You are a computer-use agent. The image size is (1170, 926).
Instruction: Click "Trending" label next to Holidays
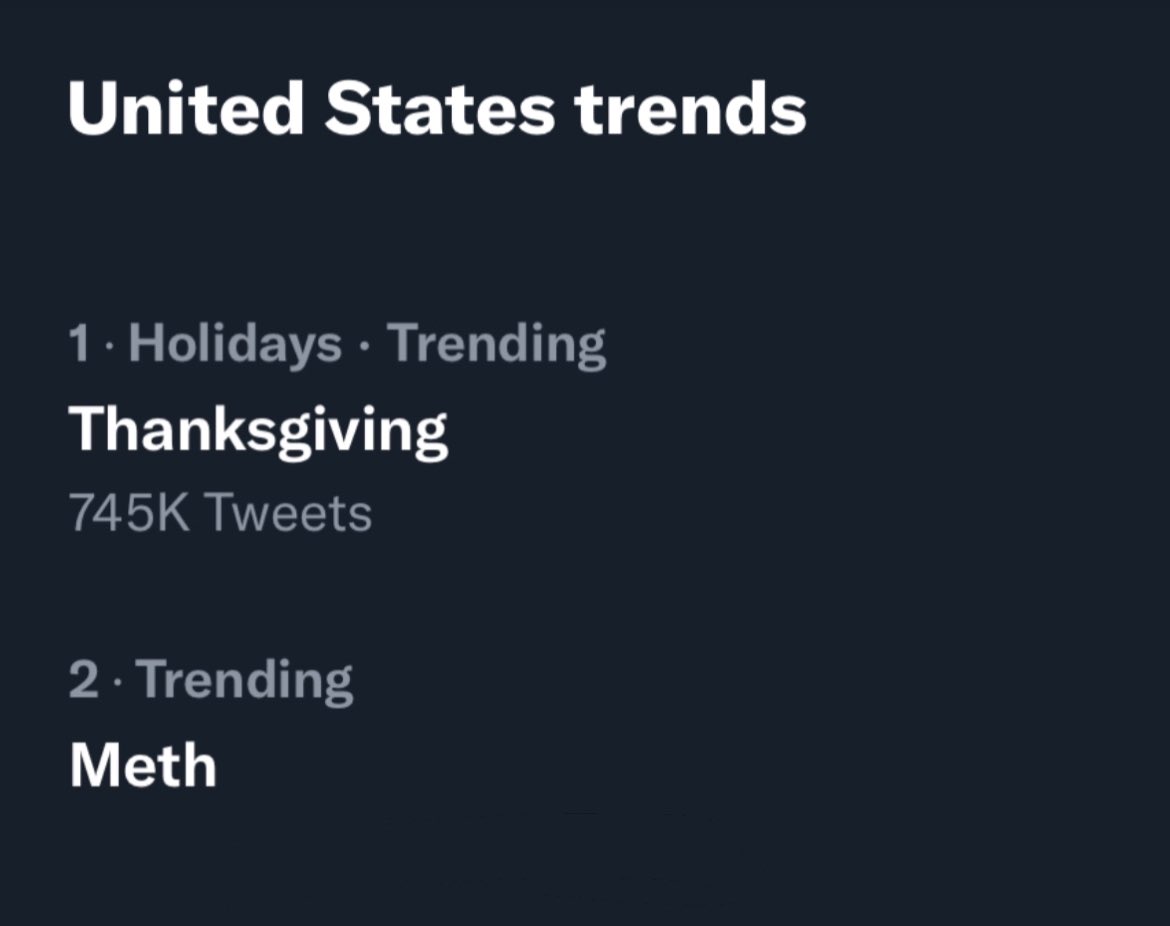[496, 345]
